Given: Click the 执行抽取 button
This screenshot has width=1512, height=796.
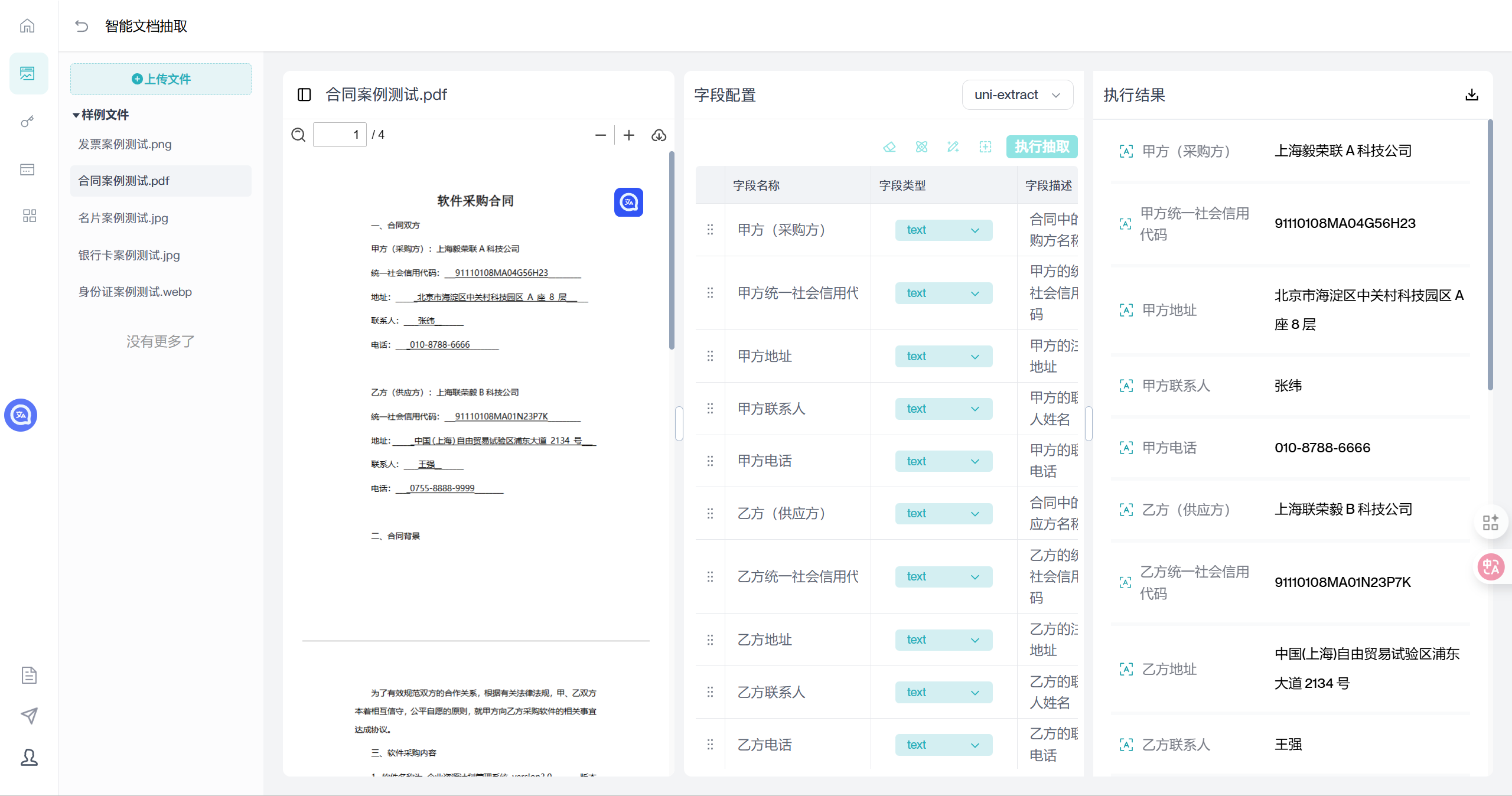Looking at the screenshot, I should [x=1042, y=146].
